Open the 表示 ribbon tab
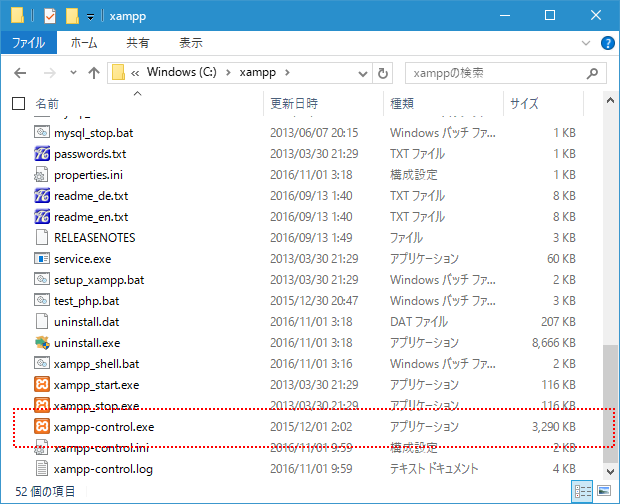Viewport: 620px width, 504px height. (191, 43)
